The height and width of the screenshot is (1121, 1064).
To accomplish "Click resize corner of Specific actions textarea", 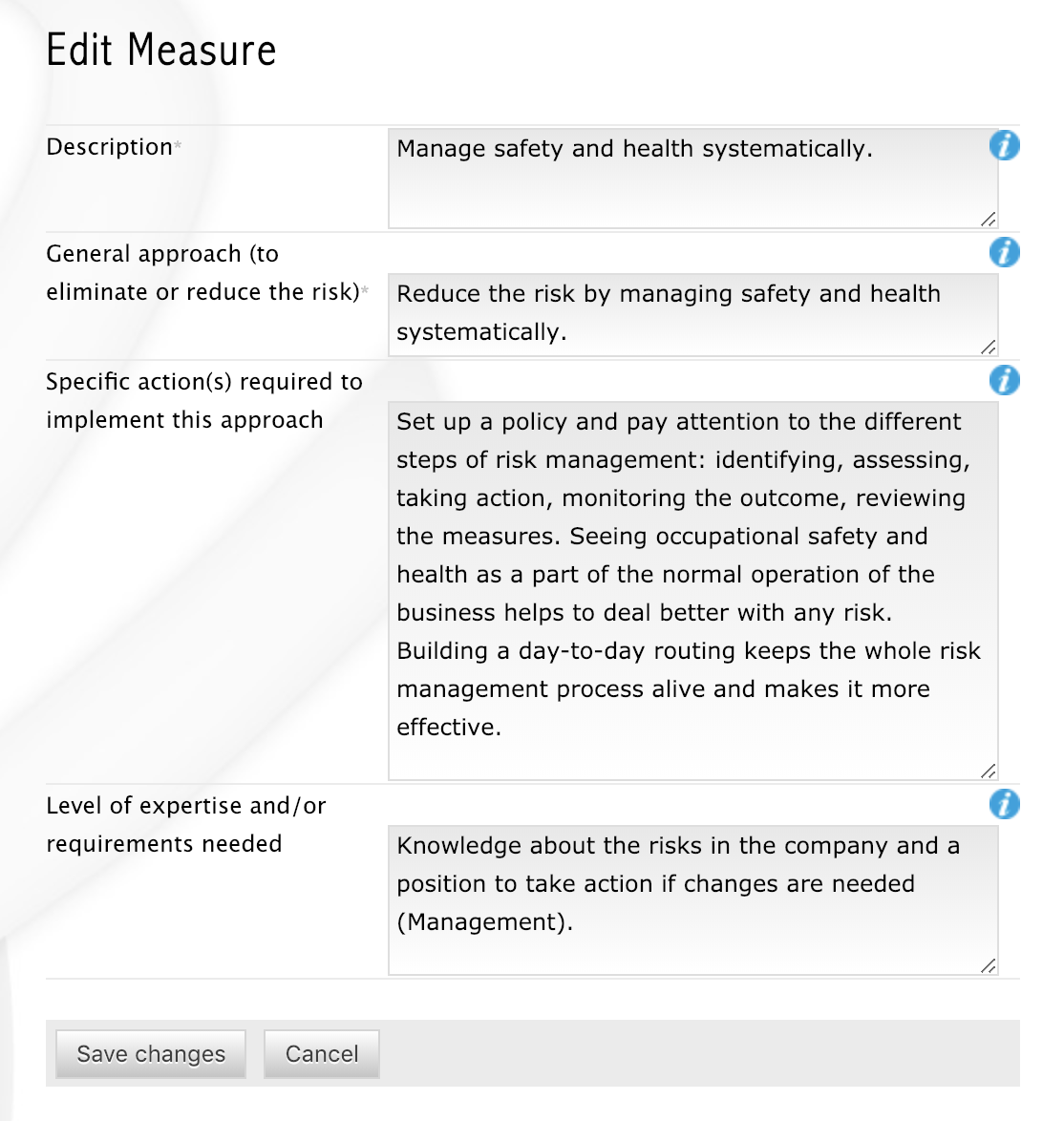I will 988,771.
